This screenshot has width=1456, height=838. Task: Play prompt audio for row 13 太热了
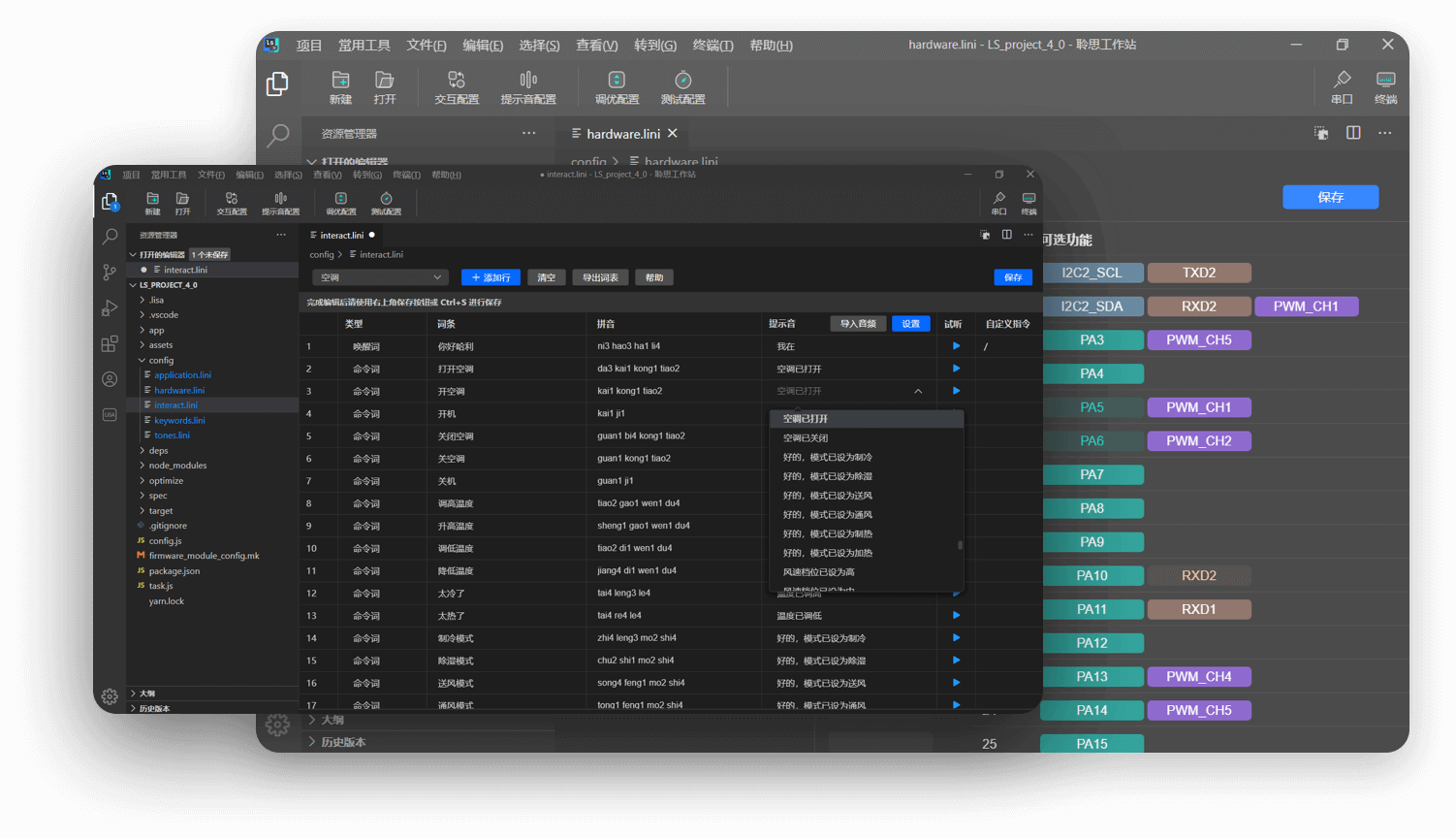956,615
